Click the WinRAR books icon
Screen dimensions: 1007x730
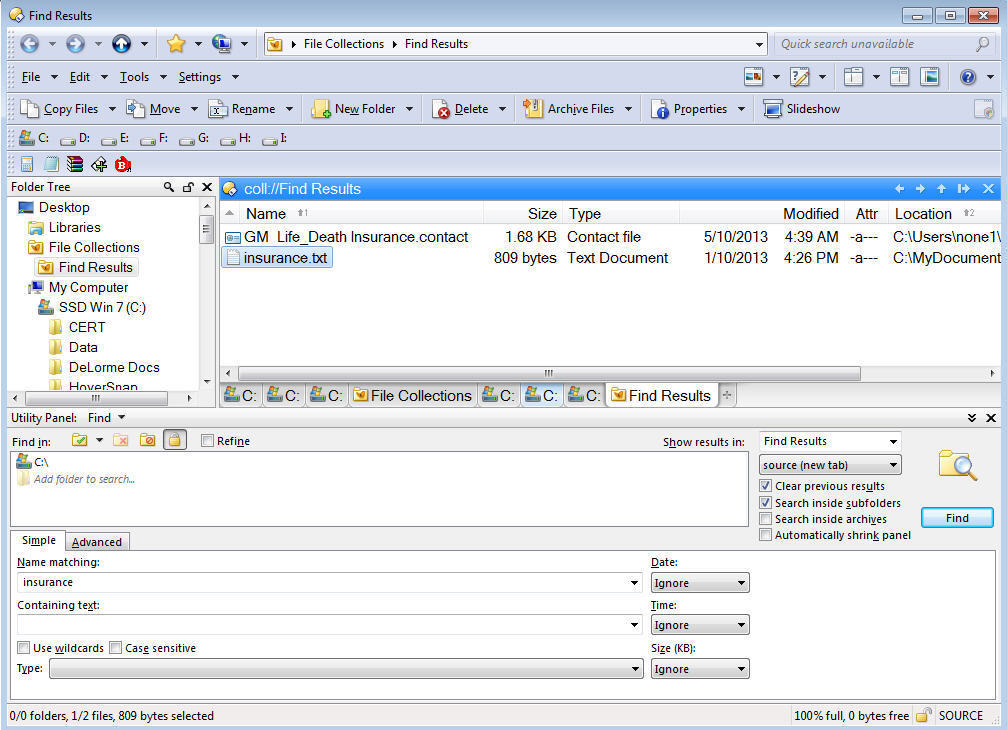[75, 164]
